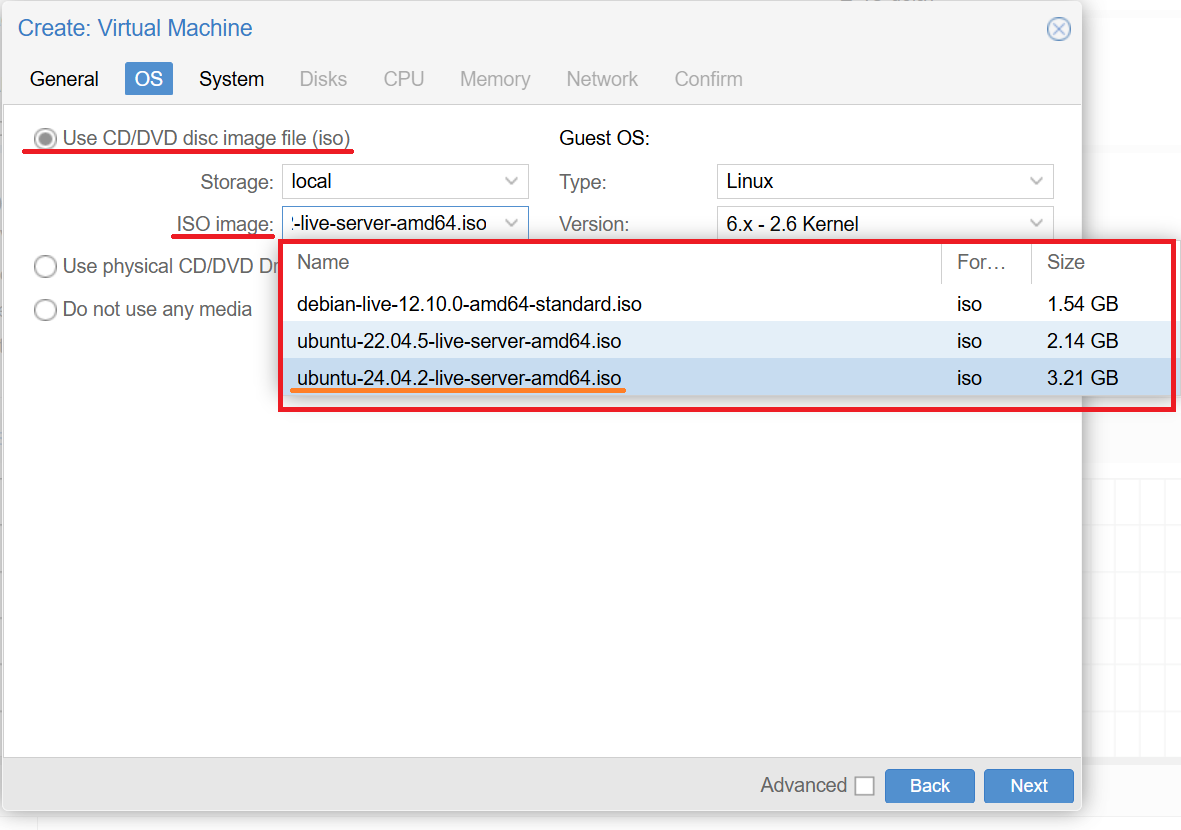Expand the Storage dropdown arrow
The height and width of the screenshot is (830, 1181).
pos(512,182)
